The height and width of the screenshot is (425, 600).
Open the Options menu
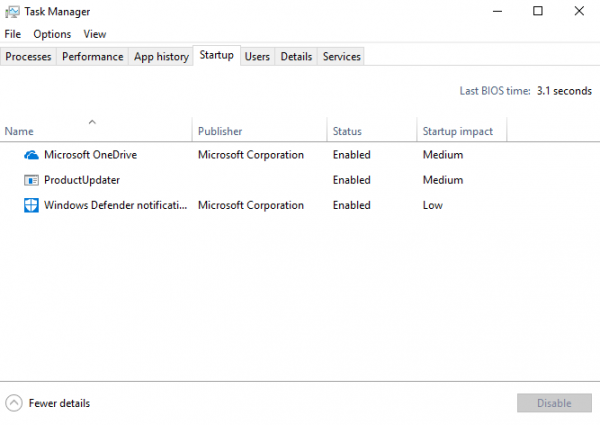52,34
